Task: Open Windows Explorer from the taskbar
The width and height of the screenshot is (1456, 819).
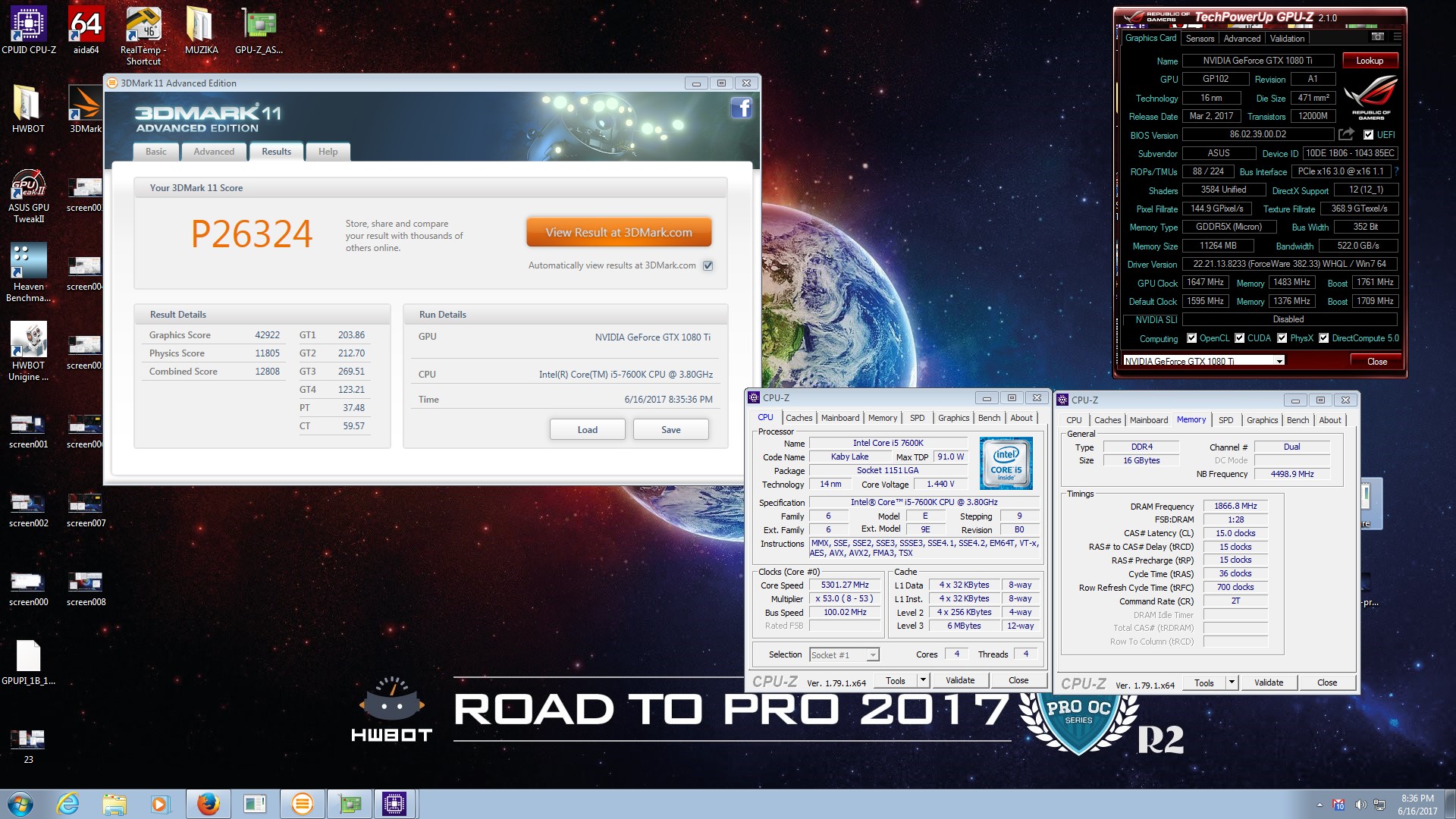Action: [x=115, y=804]
